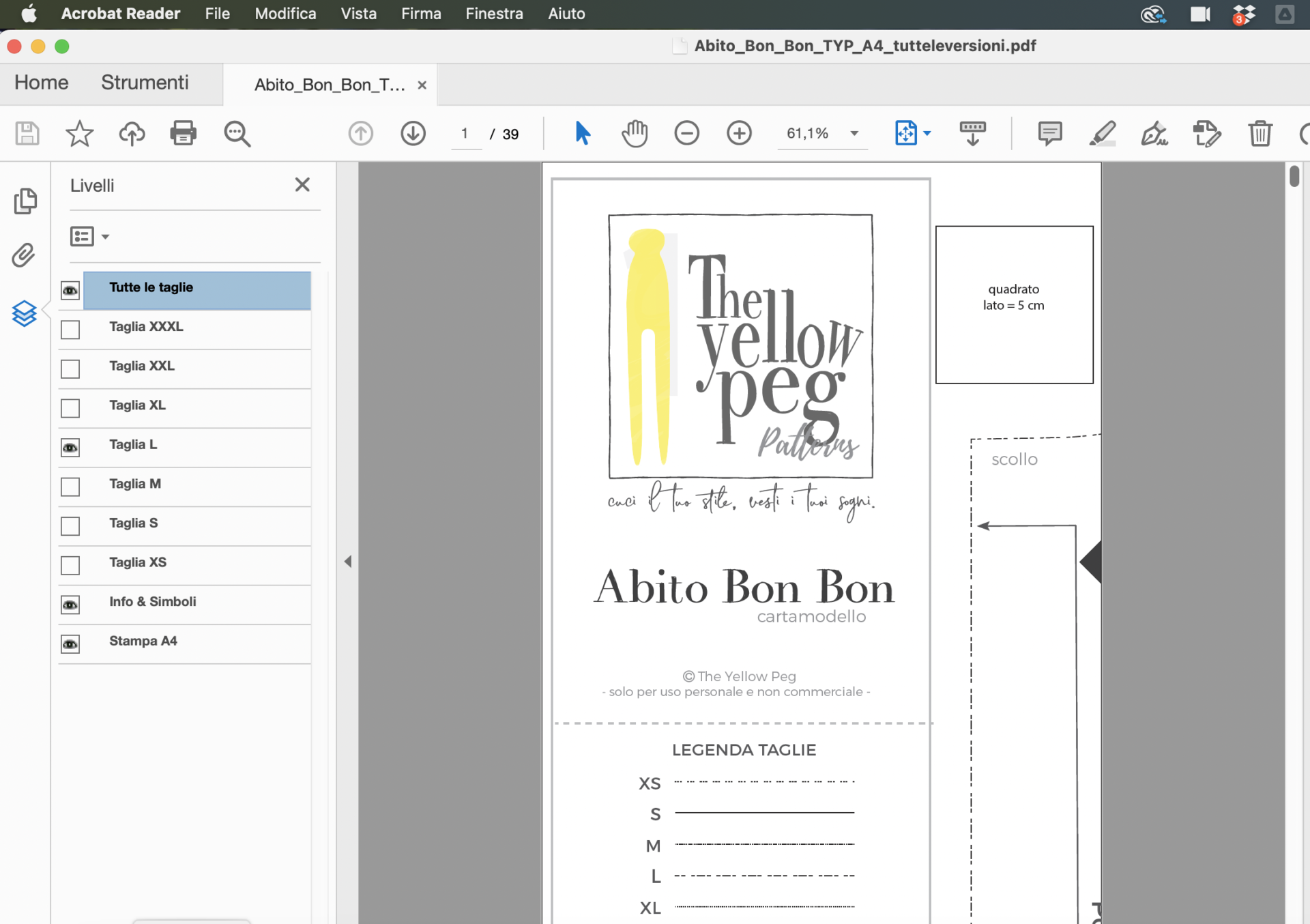
Task: Click the page number input field
Action: click(465, 133)
